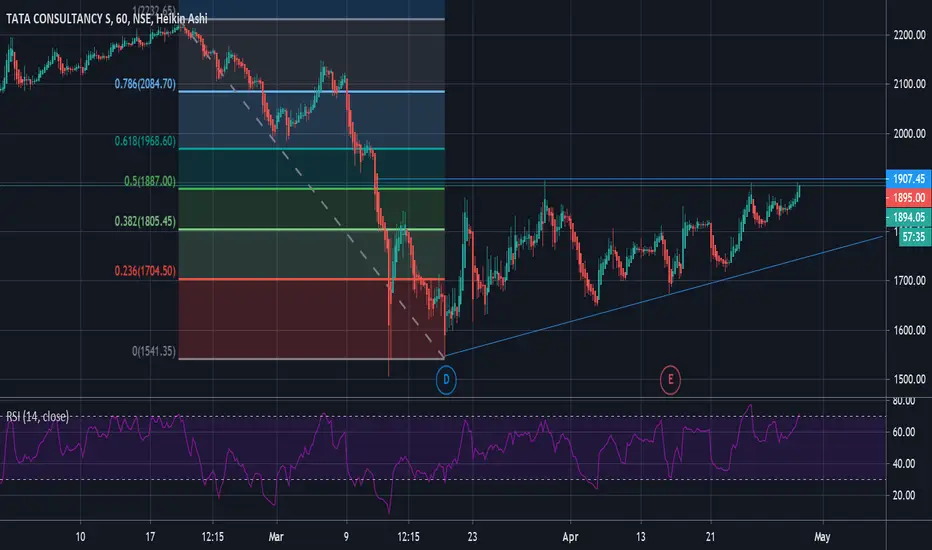Click the 17 date on time axis
This screenshot has width=932, height=550.
coord(150,536)
